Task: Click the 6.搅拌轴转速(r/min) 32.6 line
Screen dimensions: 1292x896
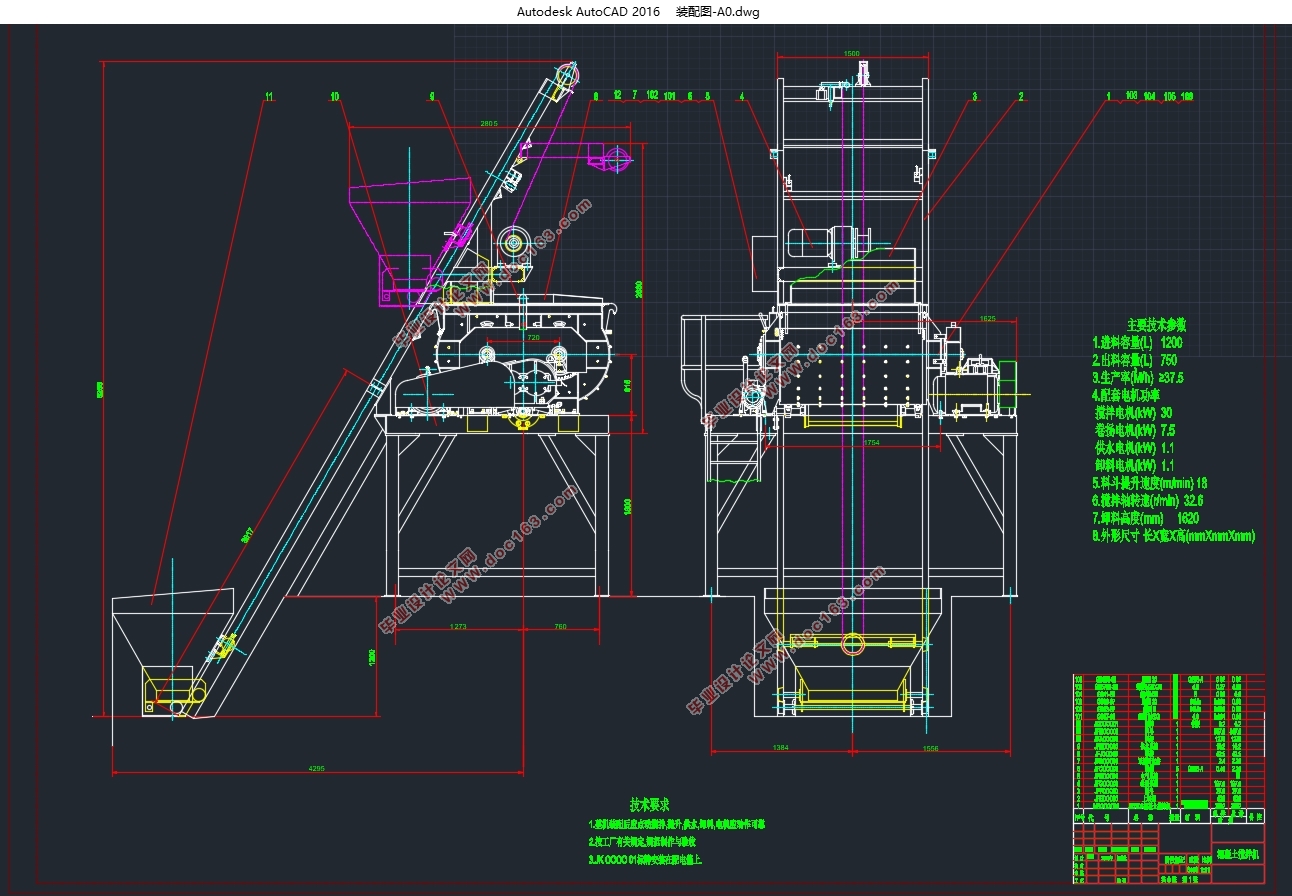Action: [x=1148, y=500]
